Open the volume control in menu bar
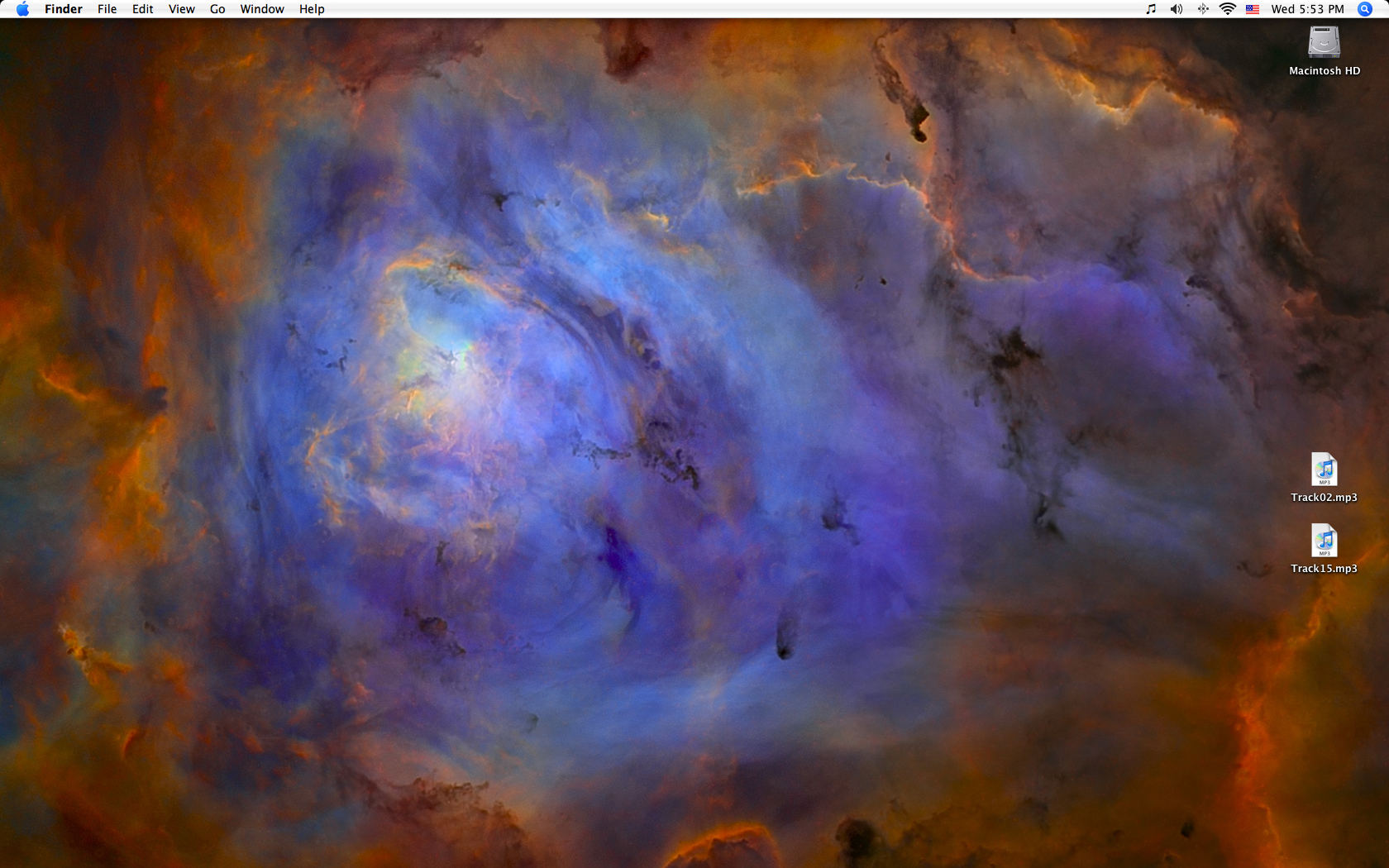The width and height of the screenshot is (1389, 868). 1177,9
